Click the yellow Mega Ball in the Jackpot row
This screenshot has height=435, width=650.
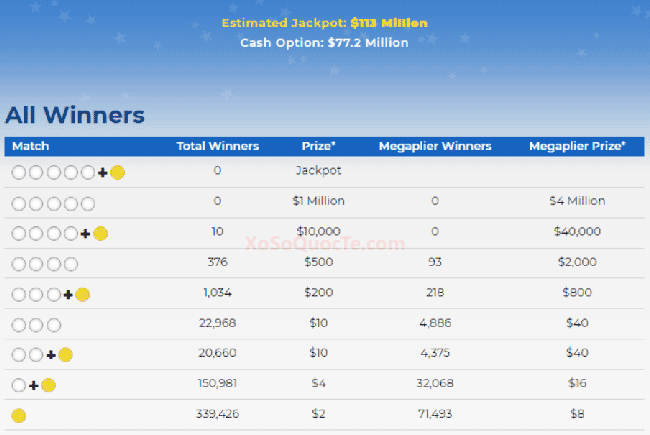pos(117,172)
